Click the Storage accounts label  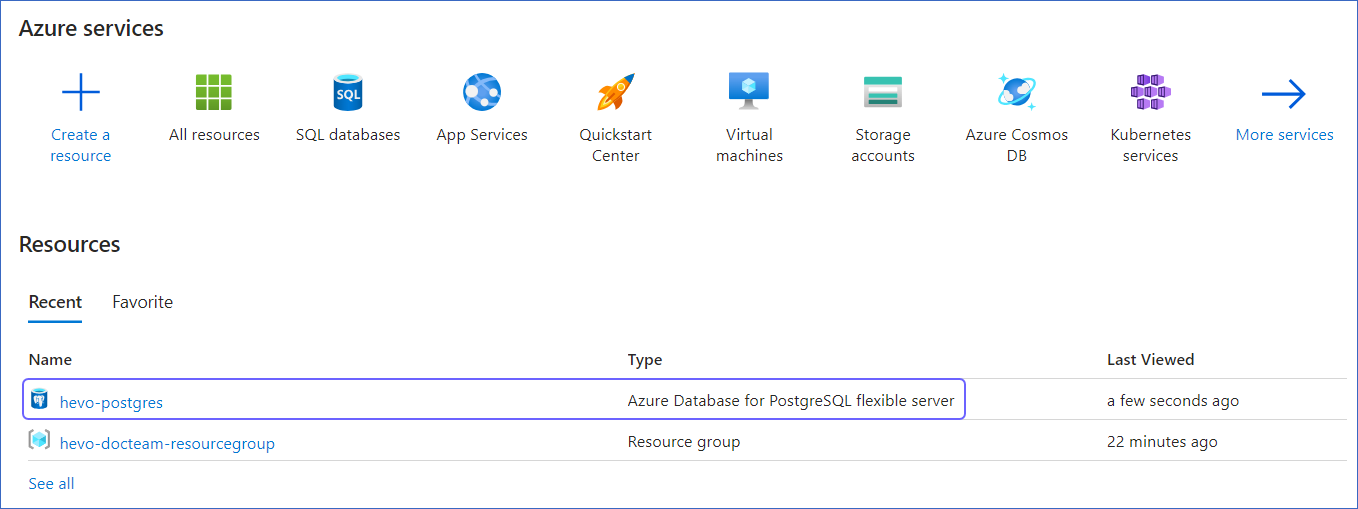(883, 145)
